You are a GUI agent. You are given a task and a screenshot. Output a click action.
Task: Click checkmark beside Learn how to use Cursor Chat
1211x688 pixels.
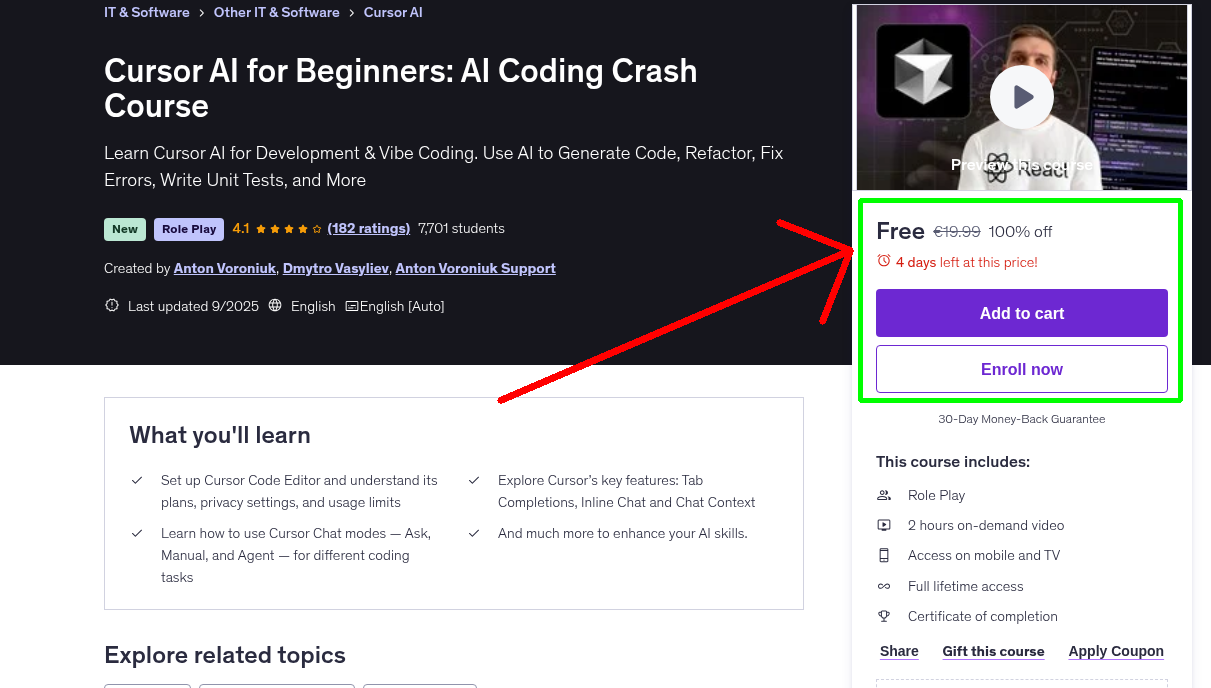point(137,534)
